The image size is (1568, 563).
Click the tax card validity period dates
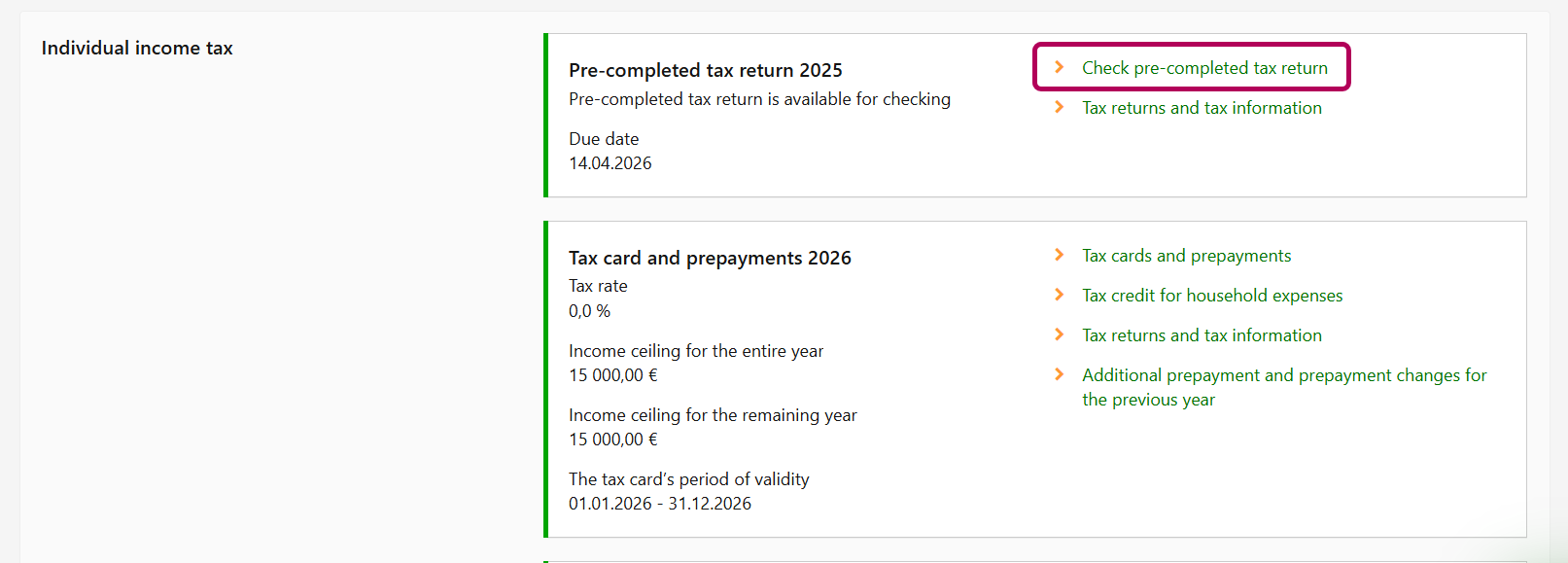660,504
